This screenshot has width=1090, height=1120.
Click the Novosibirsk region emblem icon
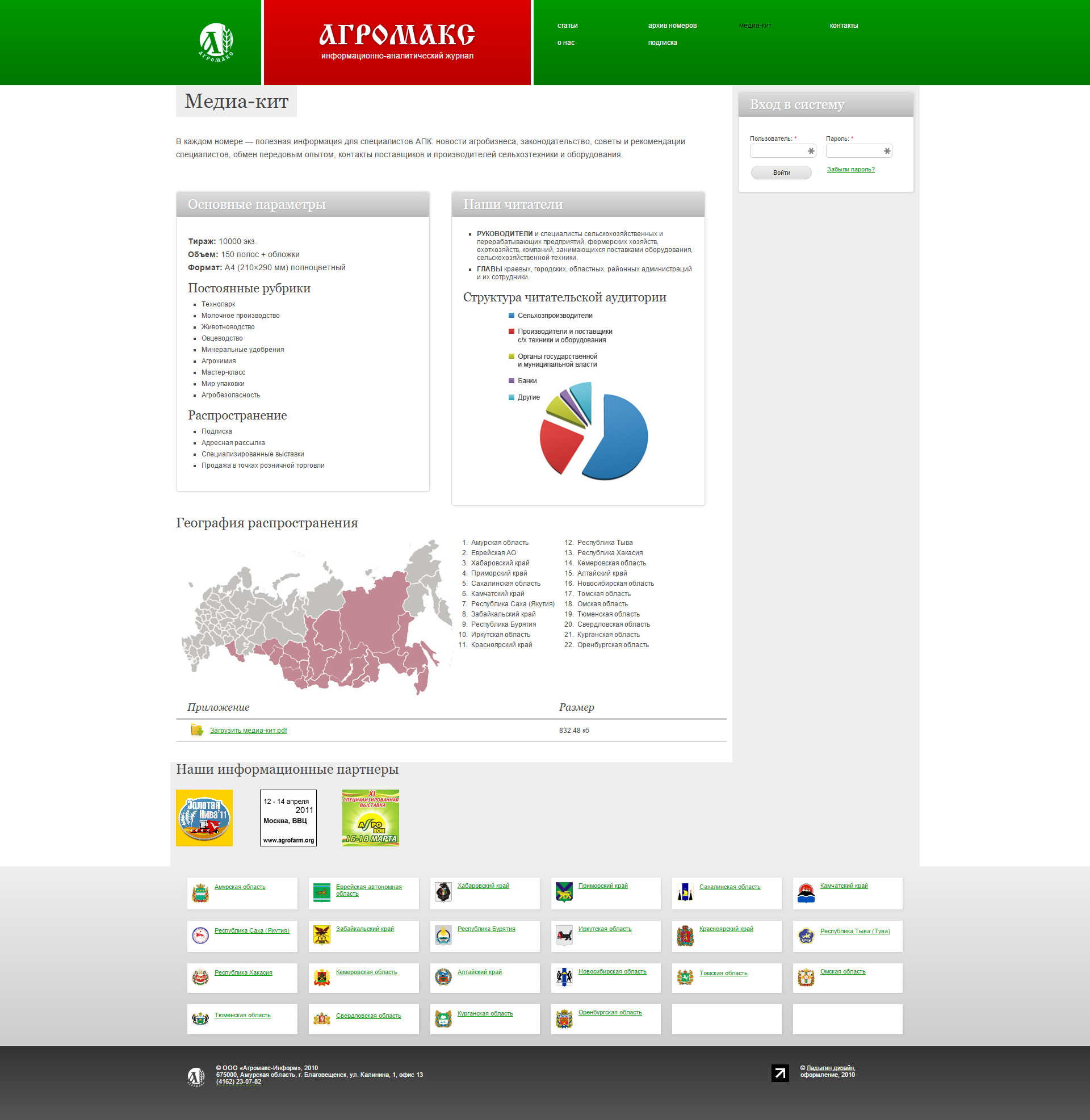tap(564, 977)
